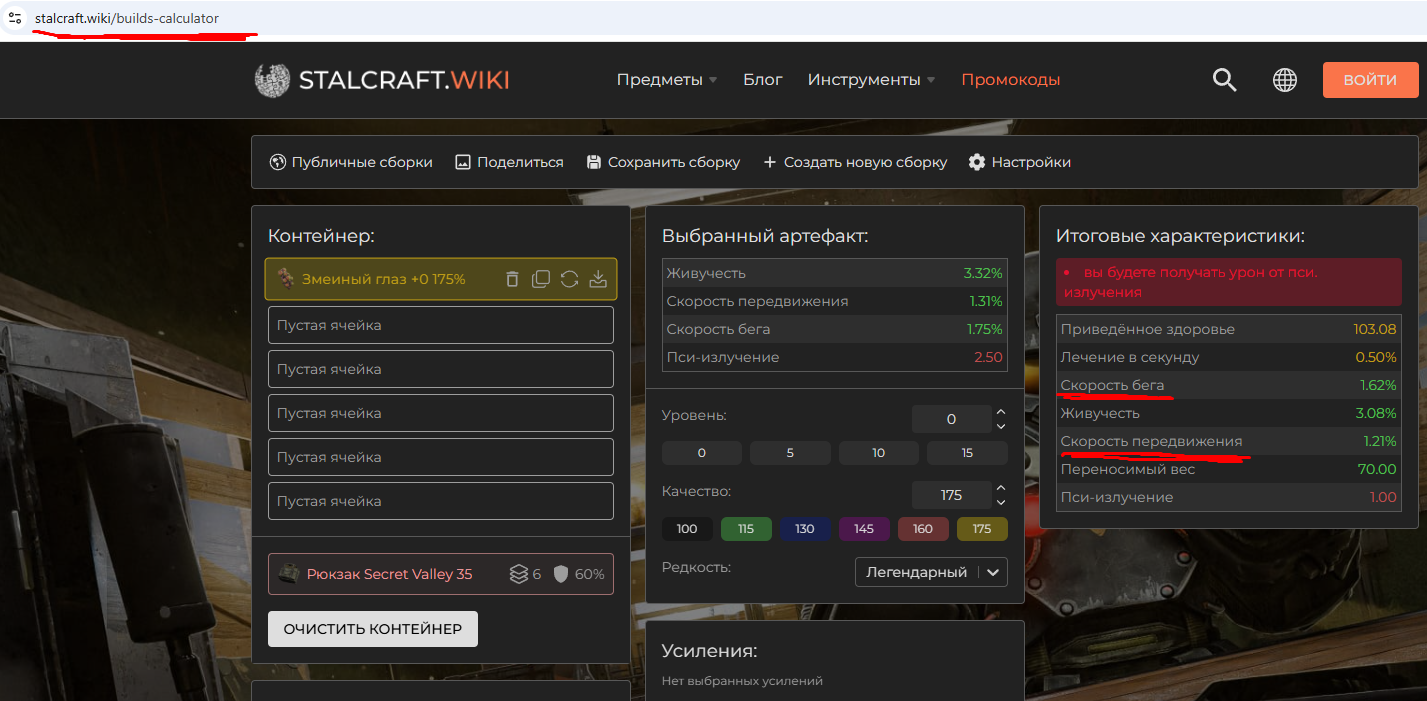Click the swap/refresh arrows icon on Змеиный глаз
1427x701 pixels.
click(569, 280)
